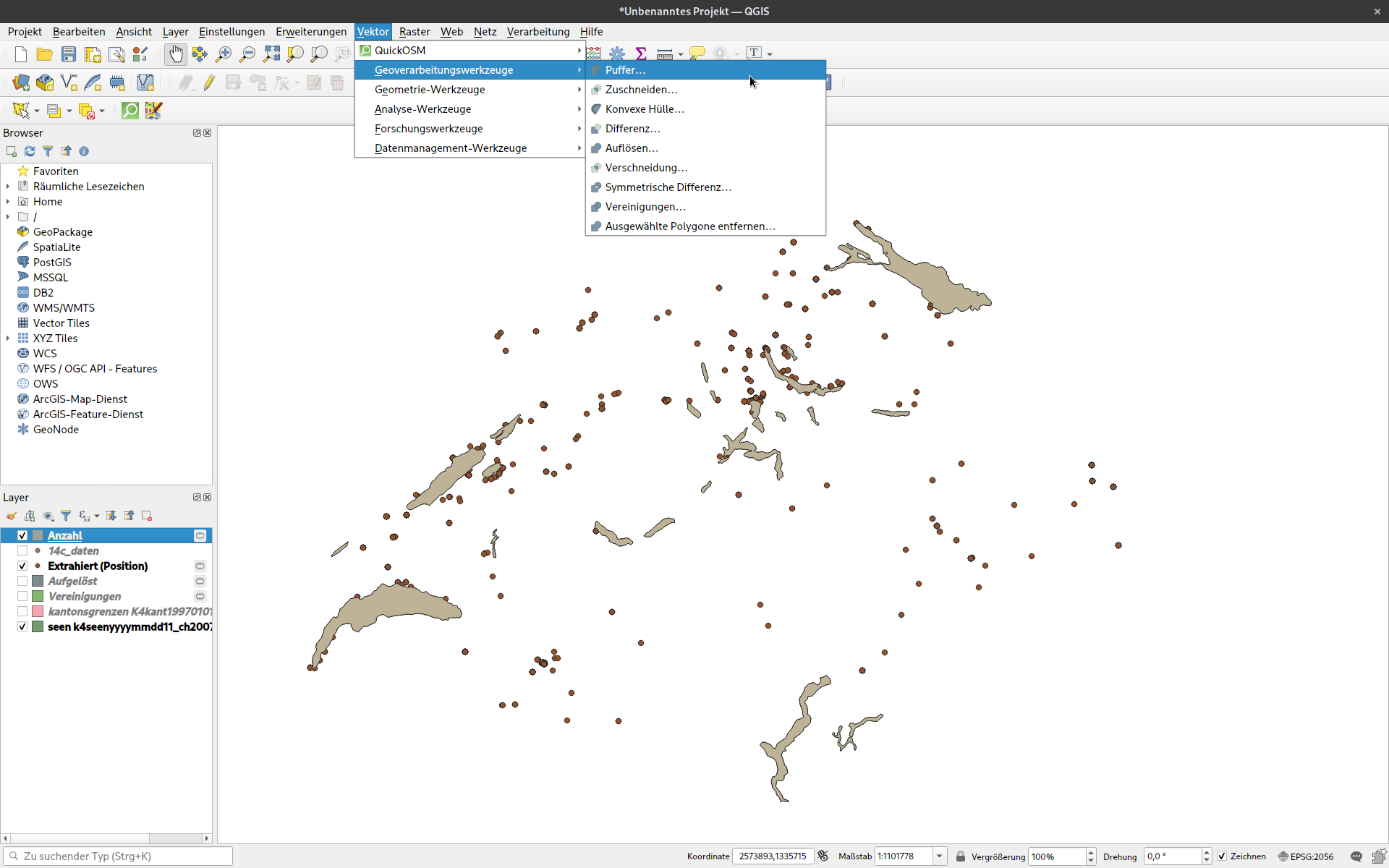Viewport: 1389px width, 868px height.
Task: Expand the Räumliche Lesezeichen tree node
Action: click(8, 187)
